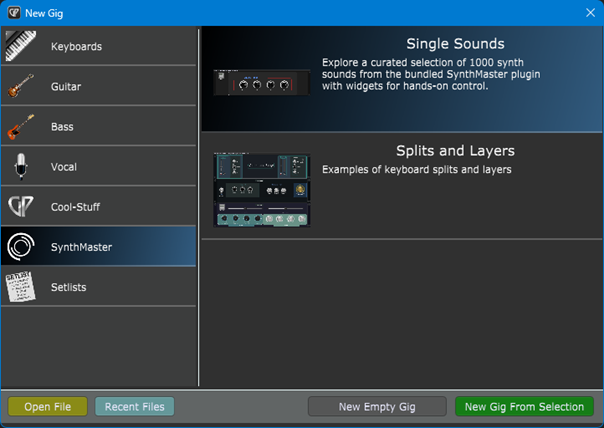Click the GP logo next to Cool-Stuff
Image resolution: width=604 pixels, height=428 pixels.
click(x=21, y=206)
